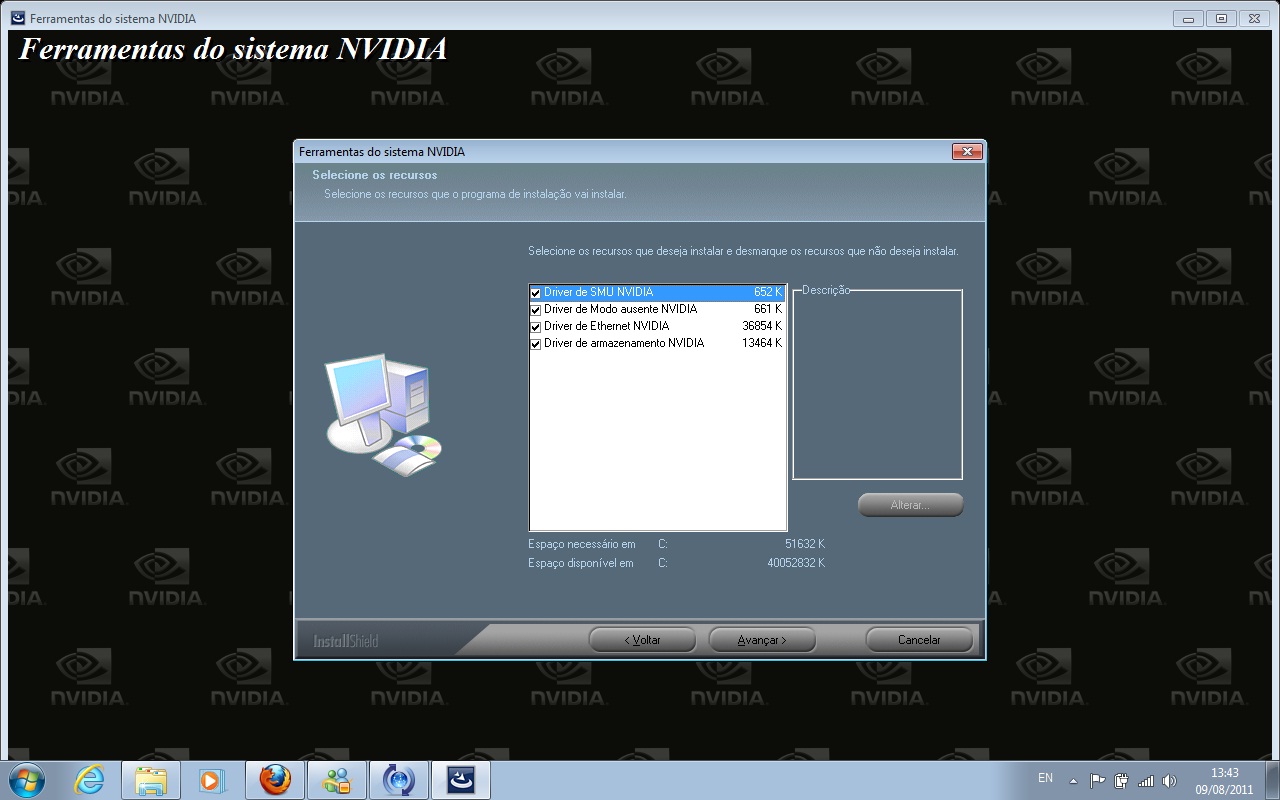Proceed with the Avançar button

762,640
